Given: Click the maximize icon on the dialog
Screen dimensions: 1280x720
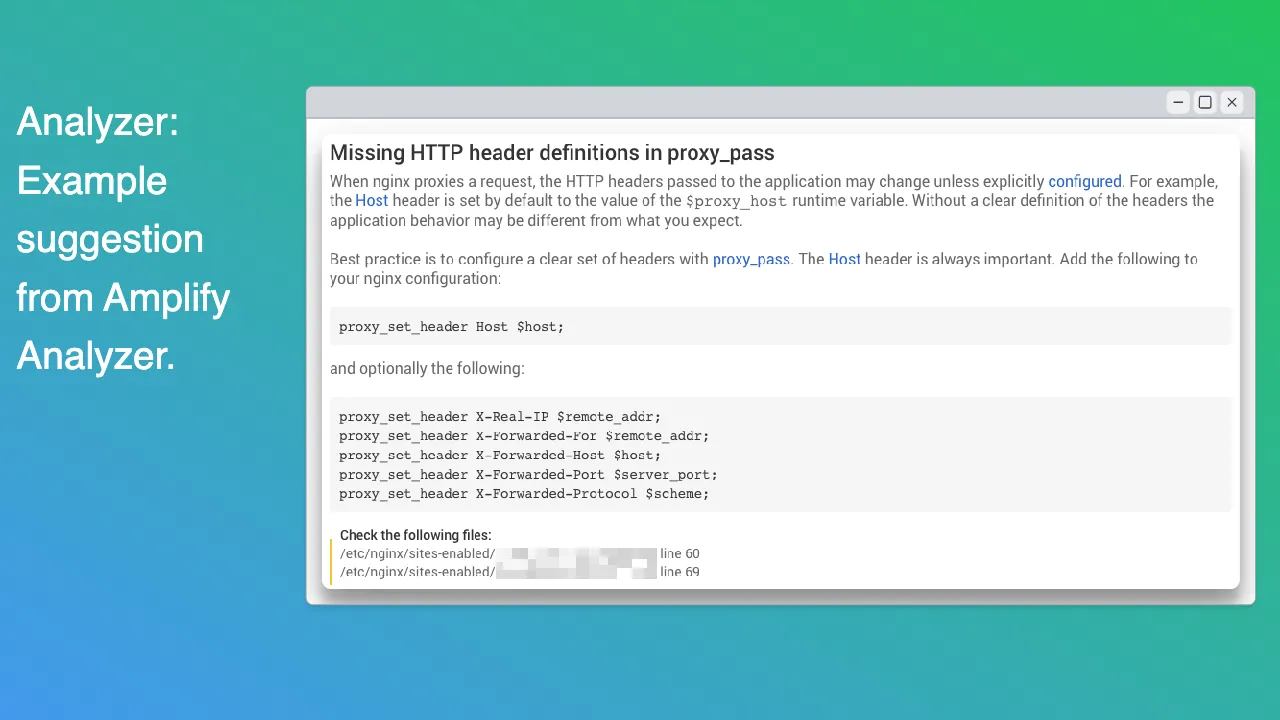Looking at the screenshot, I should [1204, 102].
